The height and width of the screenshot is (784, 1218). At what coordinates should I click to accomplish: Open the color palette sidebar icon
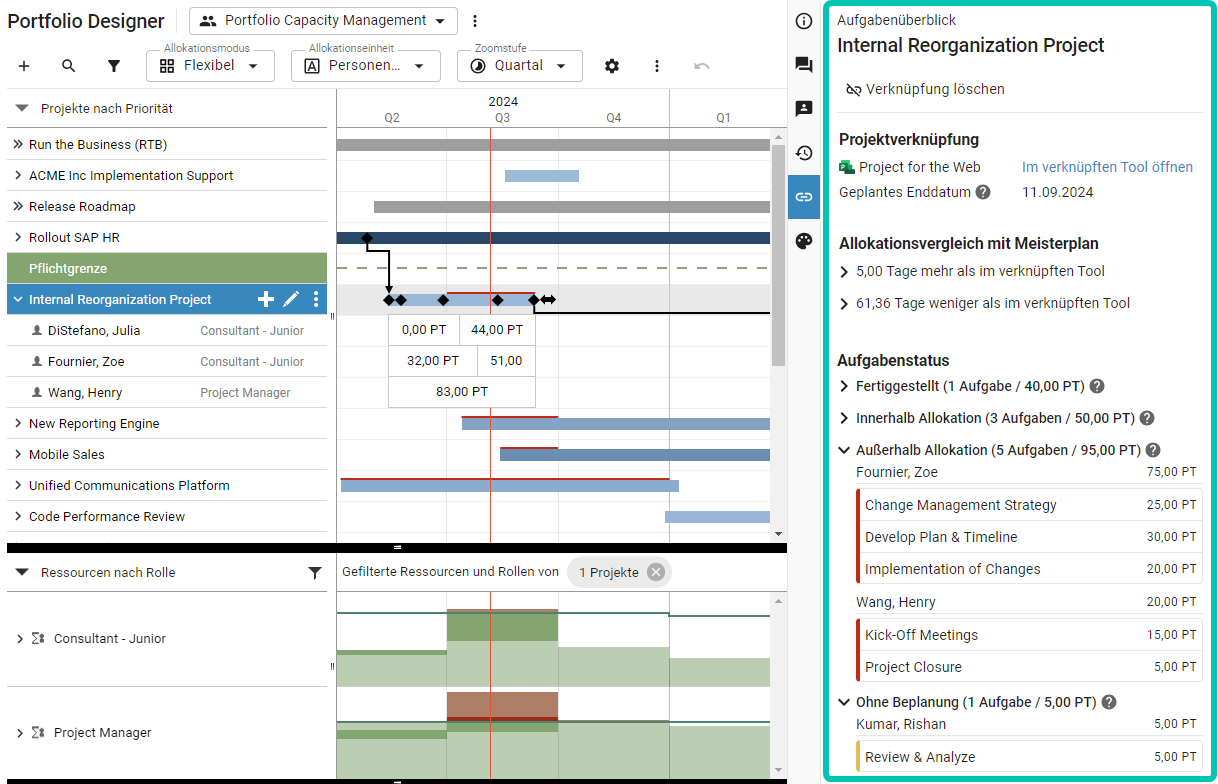pos(804,241)
